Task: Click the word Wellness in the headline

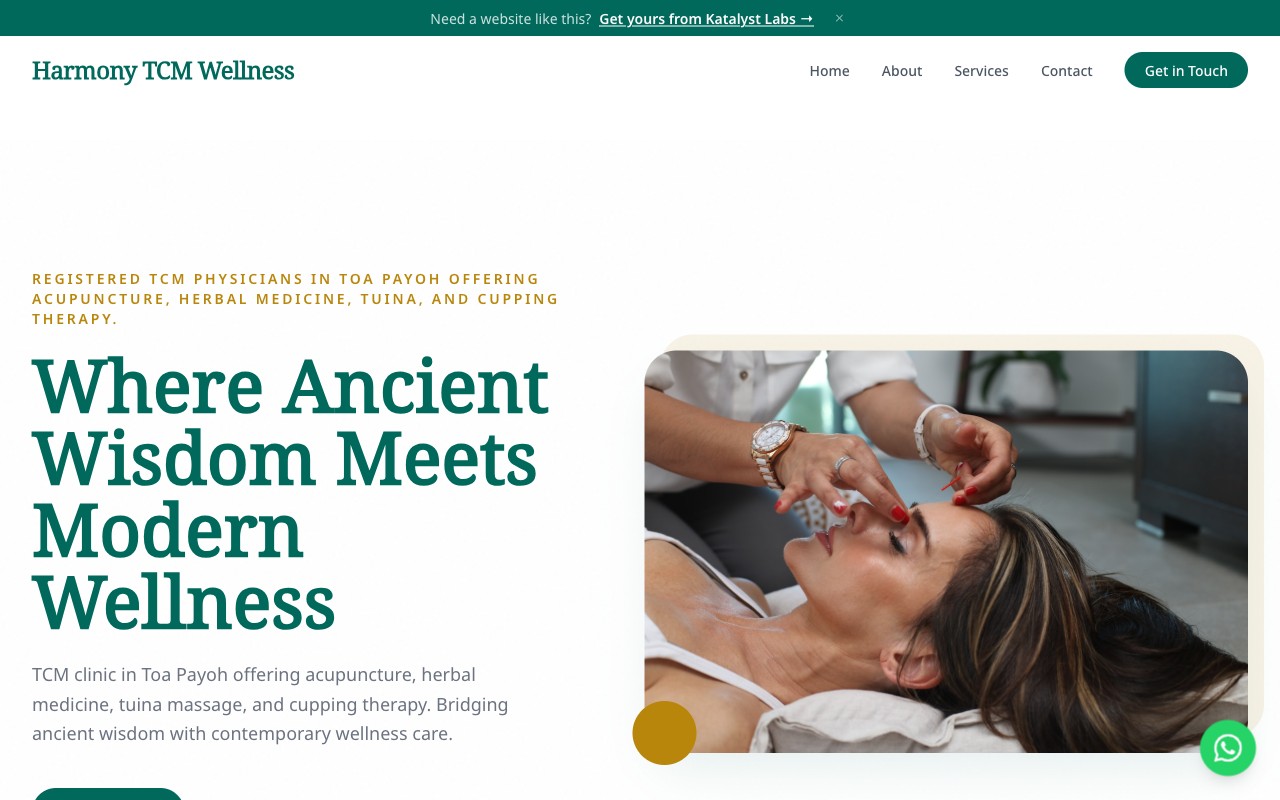Action: pos(183,604)
